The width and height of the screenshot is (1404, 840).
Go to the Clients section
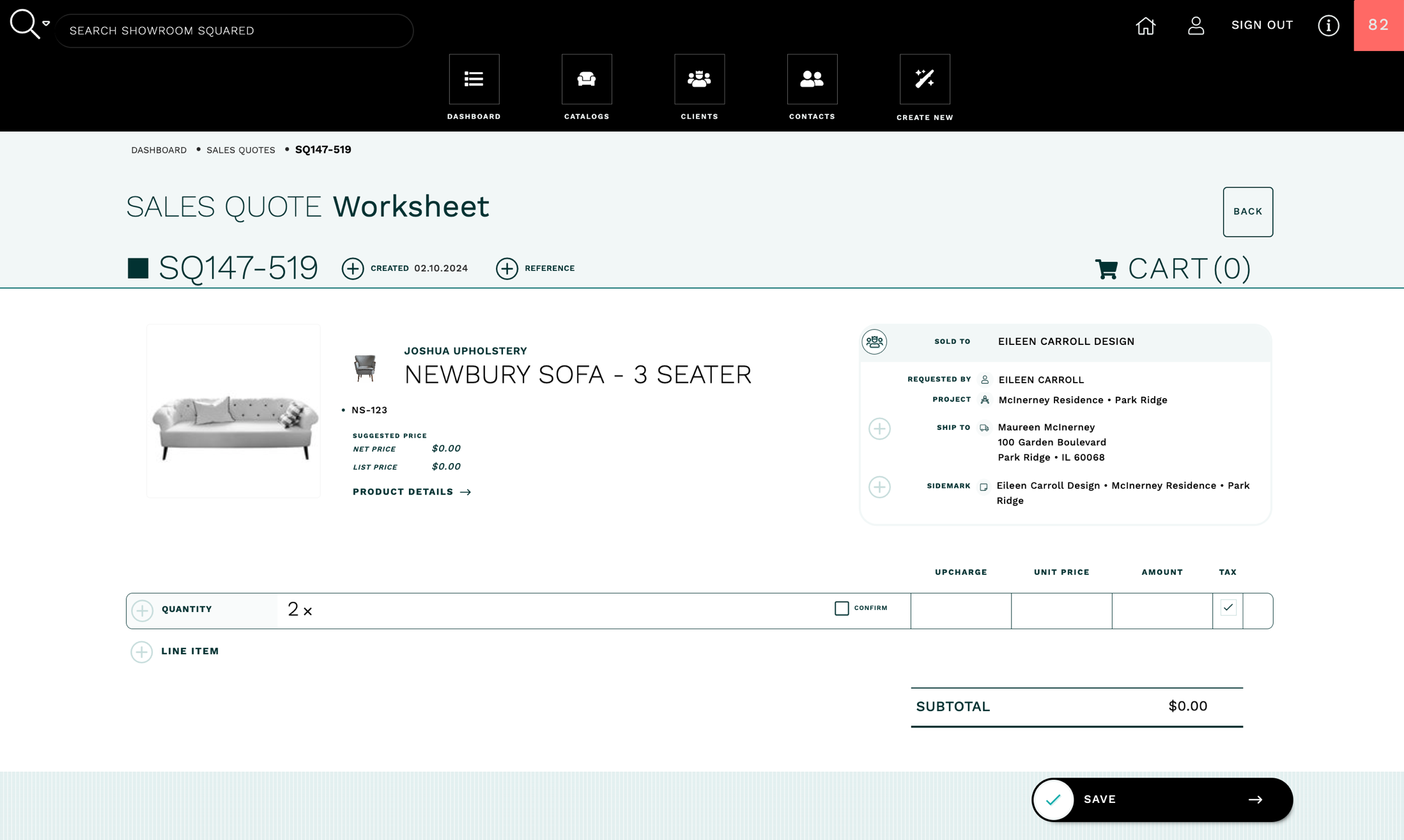coord(699,79)
